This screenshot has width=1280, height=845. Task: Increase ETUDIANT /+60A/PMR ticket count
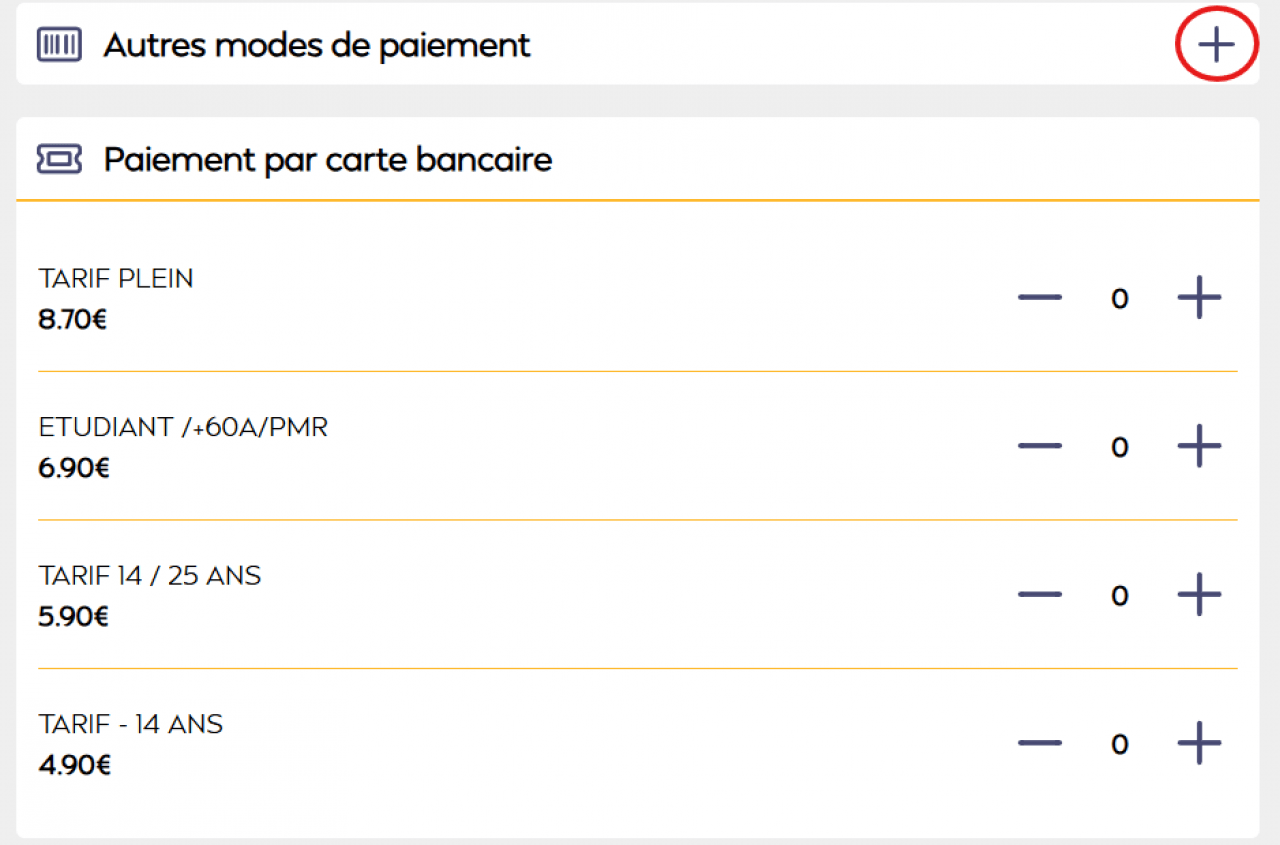coord(1199,446)
